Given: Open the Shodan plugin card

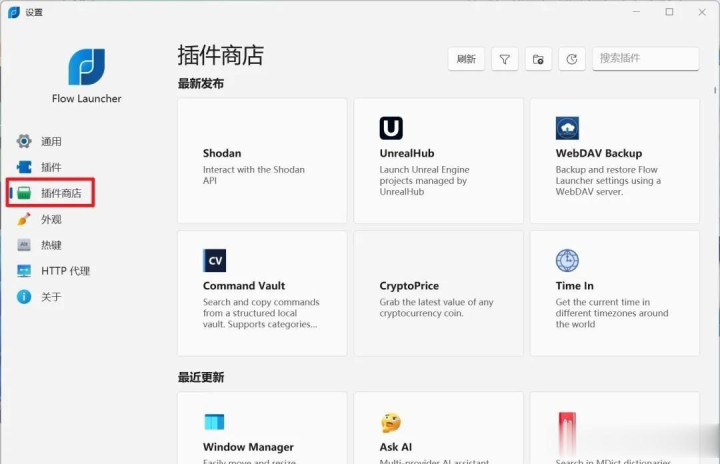Looking at the screenshot, I should (x=261, y=160).
